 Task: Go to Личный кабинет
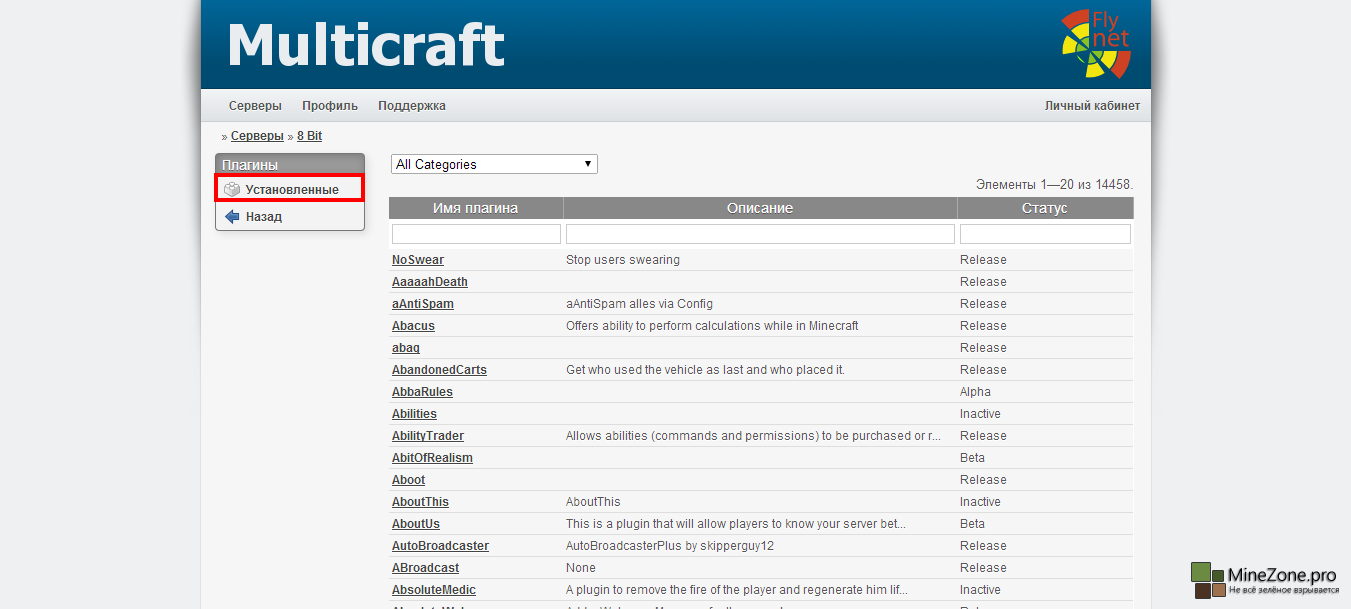tap(1092, 106)
